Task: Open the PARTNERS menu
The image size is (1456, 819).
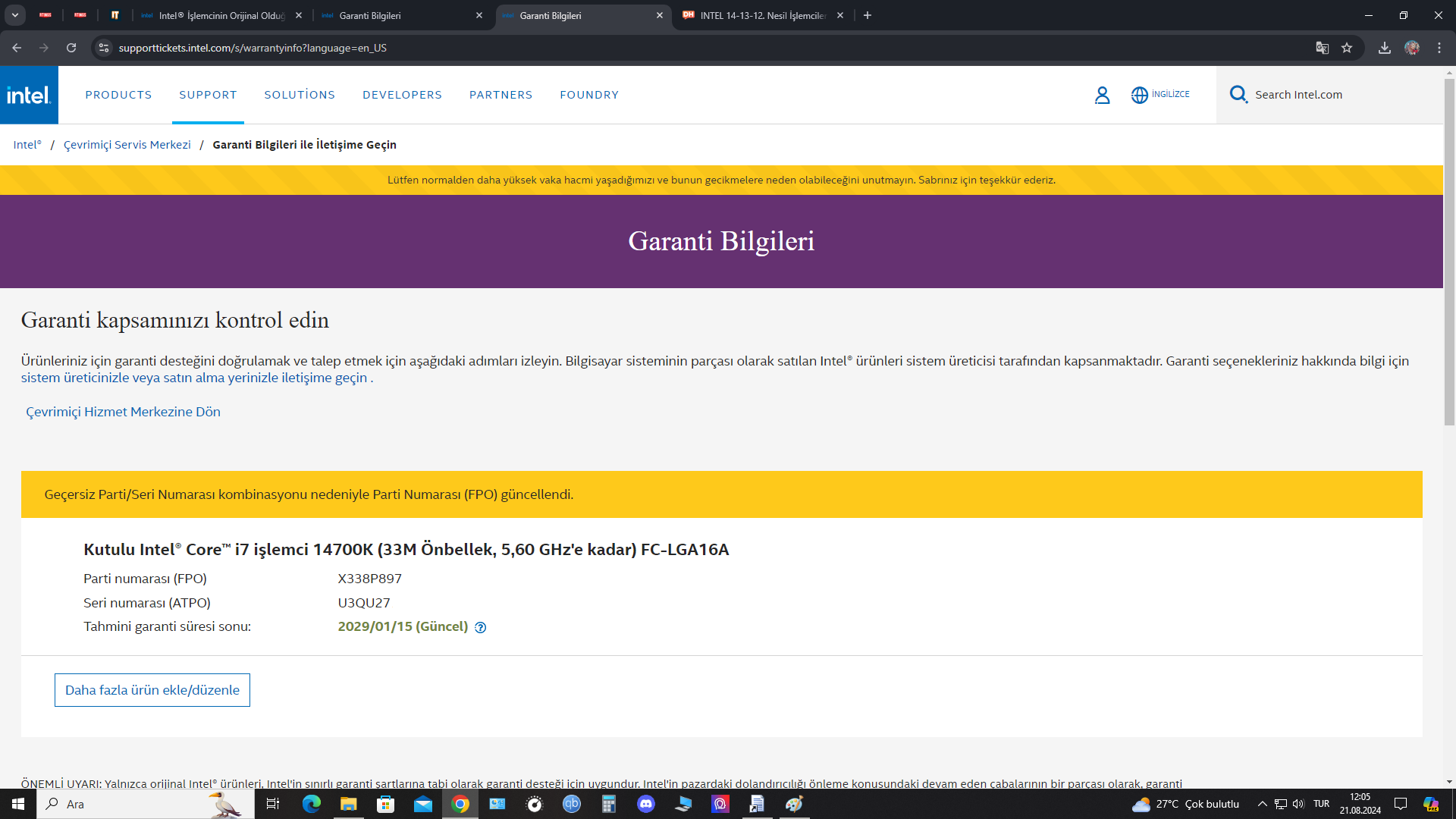Action: coord(500,95)
